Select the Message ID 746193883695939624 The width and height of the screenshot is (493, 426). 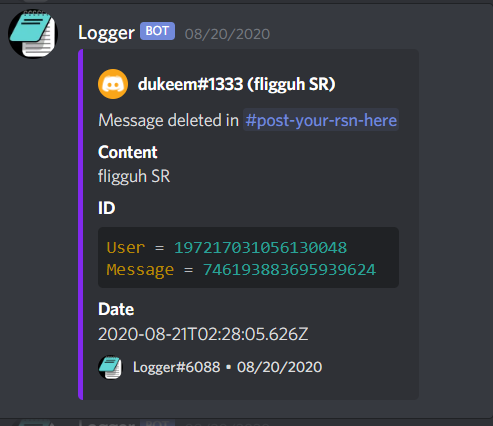(289, 269)
